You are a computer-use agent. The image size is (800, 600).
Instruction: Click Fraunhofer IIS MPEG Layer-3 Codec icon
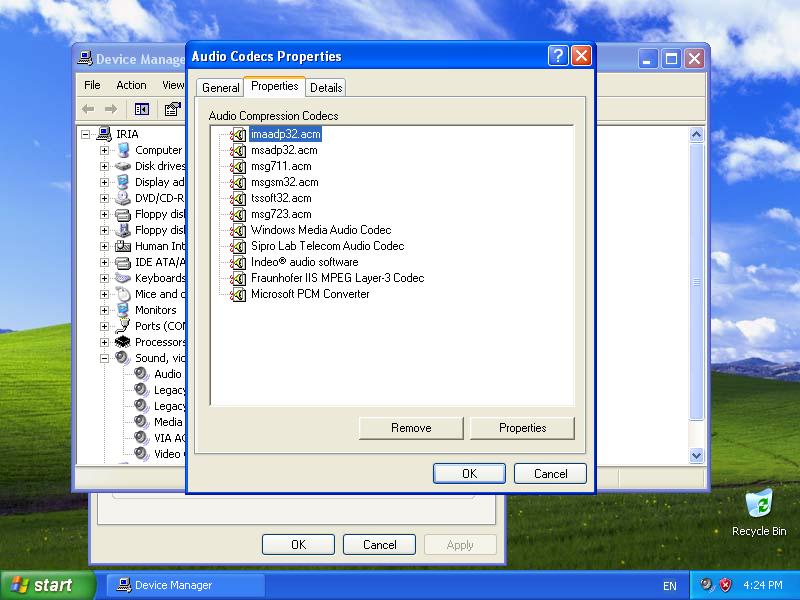(238, 278)
